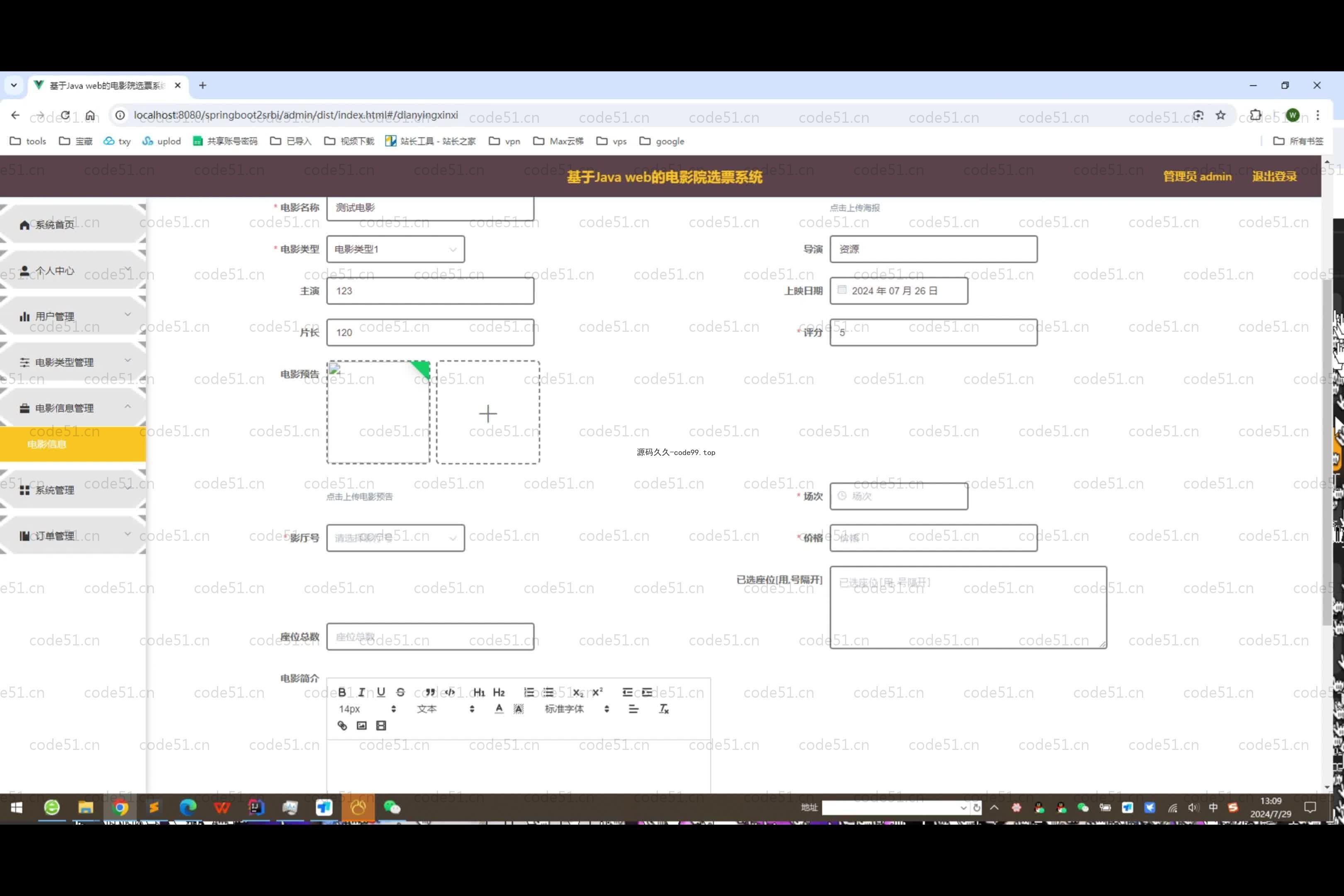
Task: Open the 个人中心 sidebar menu
Action: click(73, 270)
